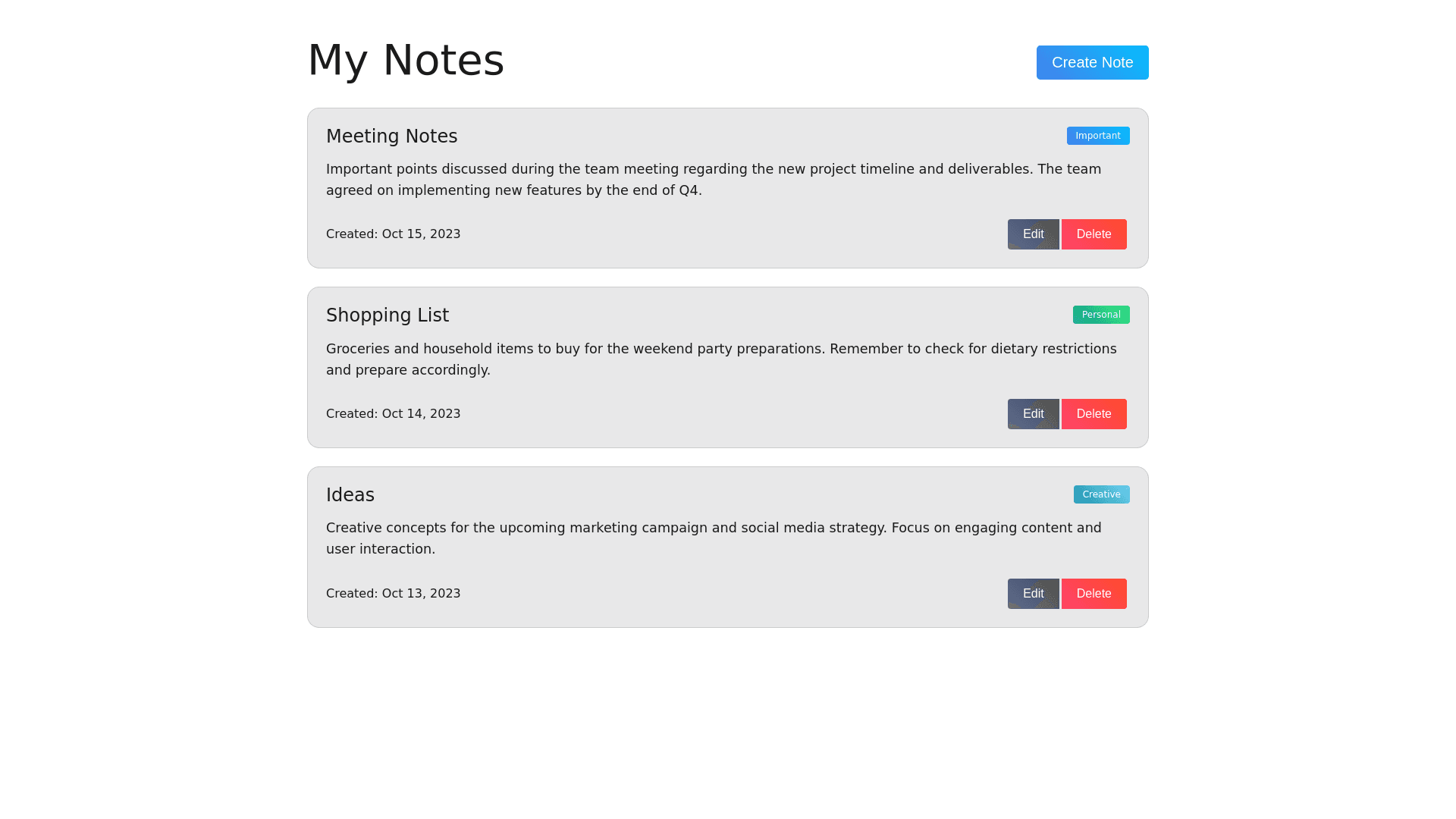
Task: Select the Personal tag badge
Action: pyautogui.click(x=1100, y=315)
